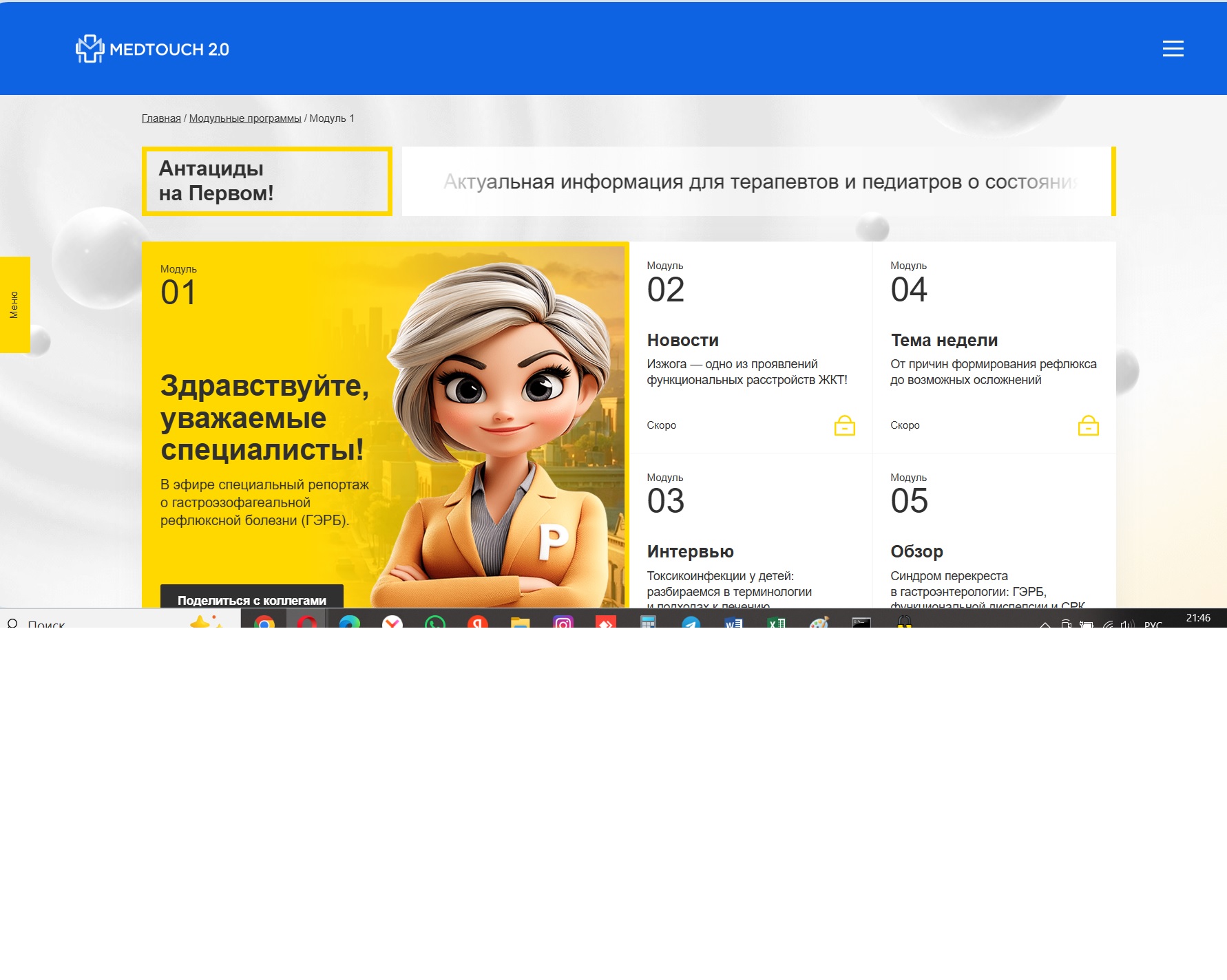Click the Антациды на Первом! heading box
This screenshot has width=1227, height=980.
(267, 181)
